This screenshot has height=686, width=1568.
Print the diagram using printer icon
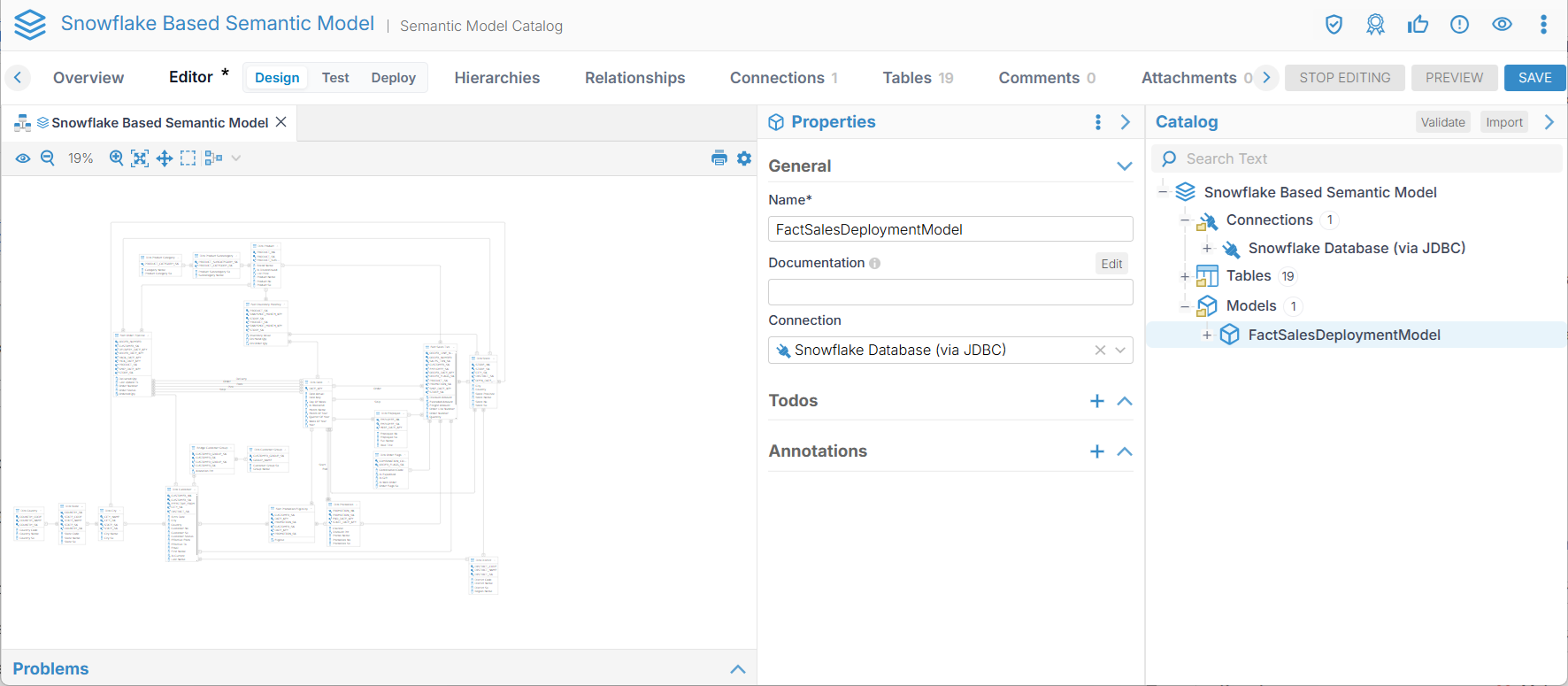[719, 158]
